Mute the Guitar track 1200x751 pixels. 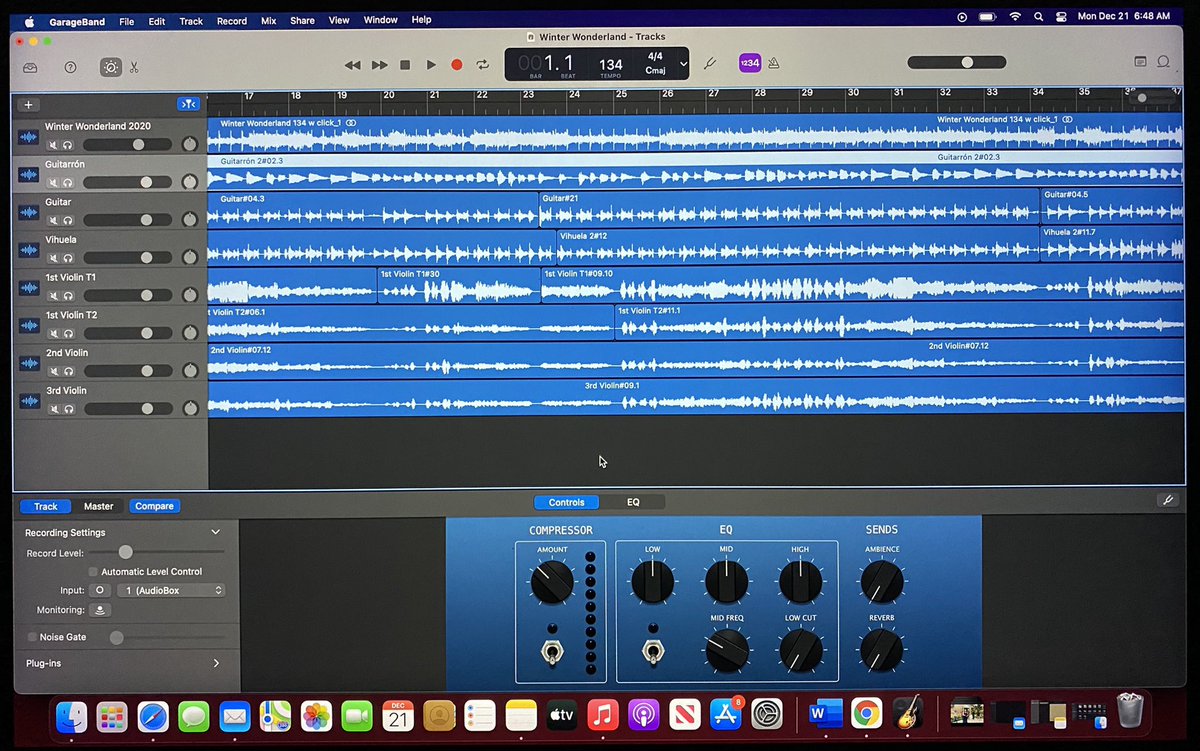[x=54, y=220]
